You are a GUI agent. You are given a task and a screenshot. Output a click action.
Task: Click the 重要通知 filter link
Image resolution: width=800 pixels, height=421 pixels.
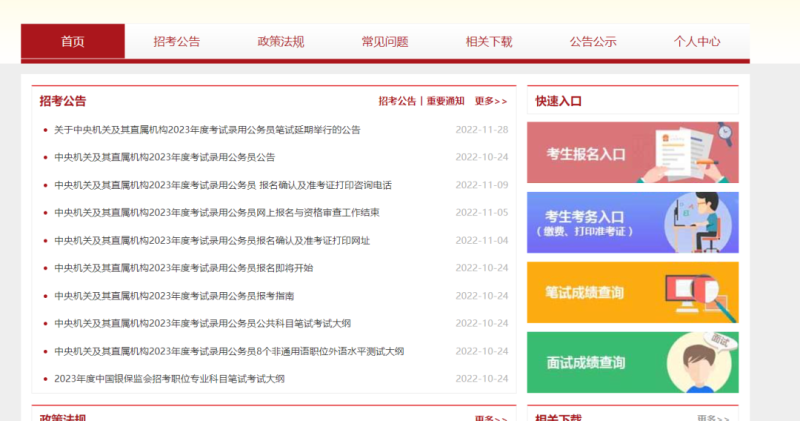click(x=445, y=101)
